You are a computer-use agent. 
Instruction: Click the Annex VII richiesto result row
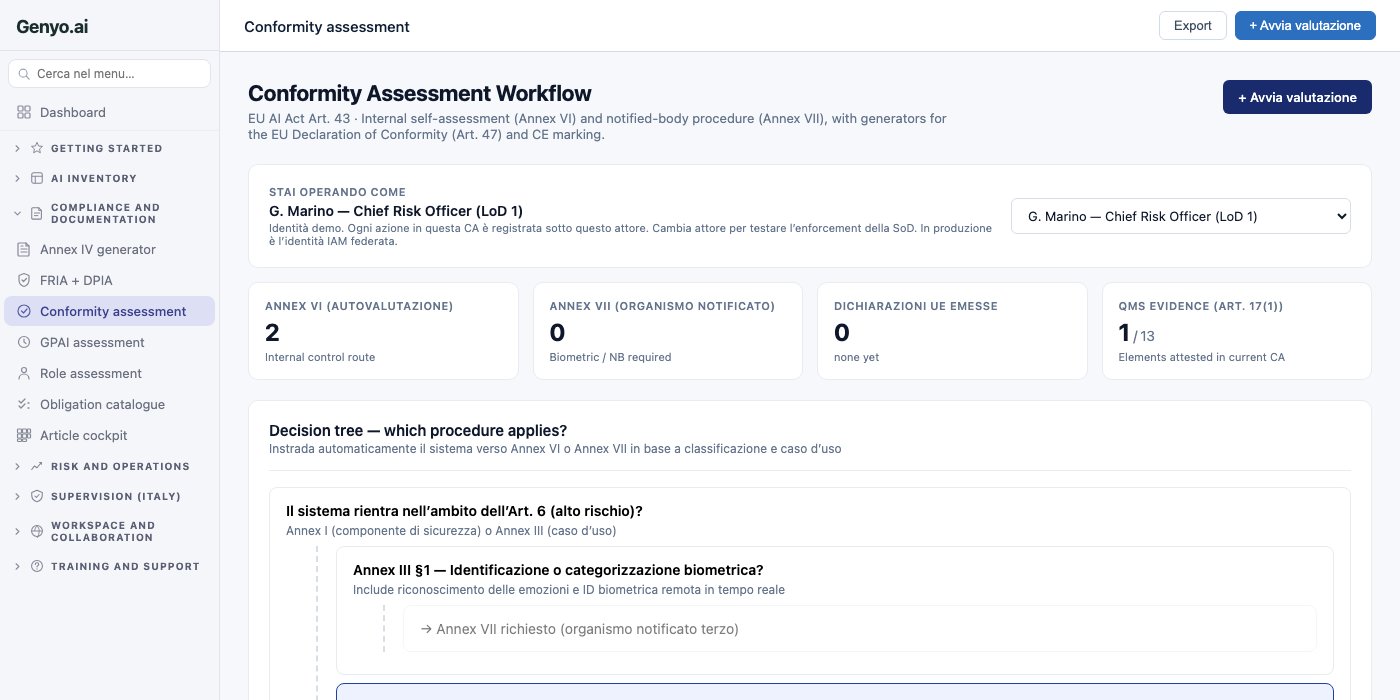click(859, 629)
